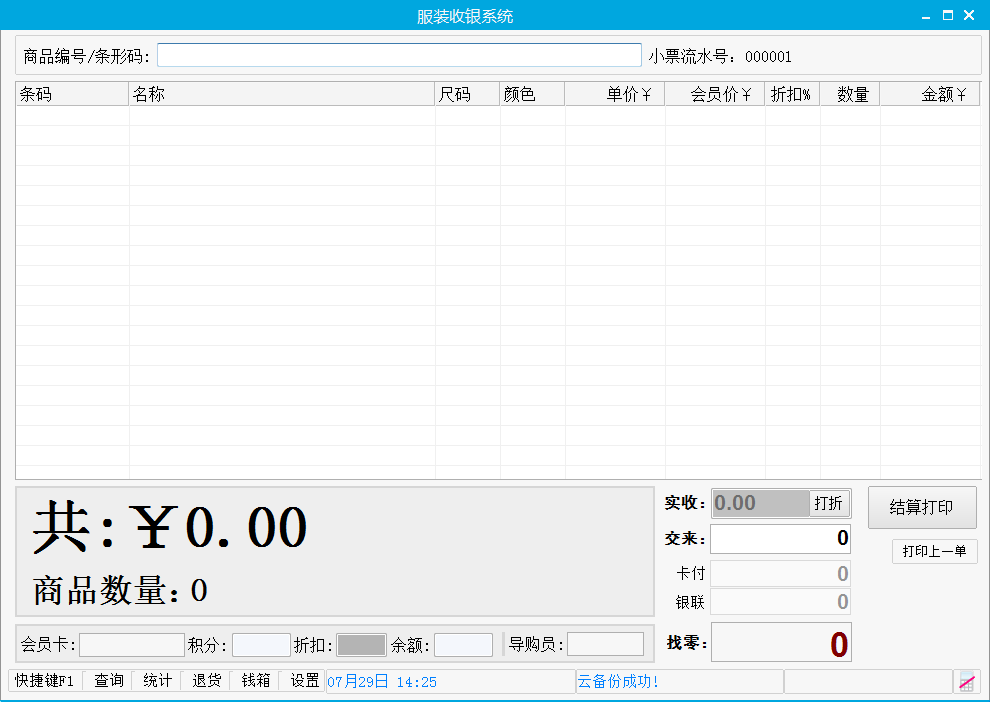Open the 钱箱 cash drawer
This screenshot has width=990, height=702.
(256, 681)
